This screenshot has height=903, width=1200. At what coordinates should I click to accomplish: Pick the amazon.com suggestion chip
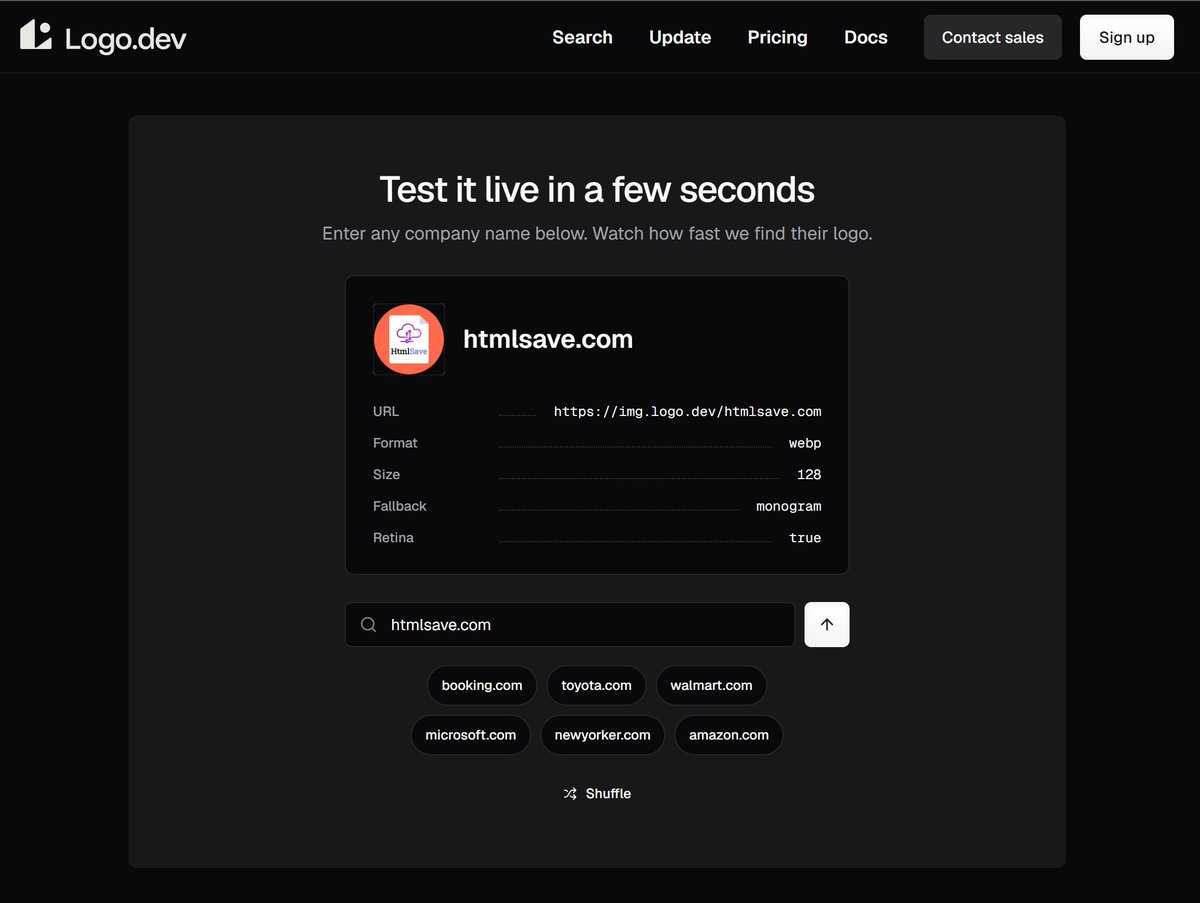coord(729,735)
